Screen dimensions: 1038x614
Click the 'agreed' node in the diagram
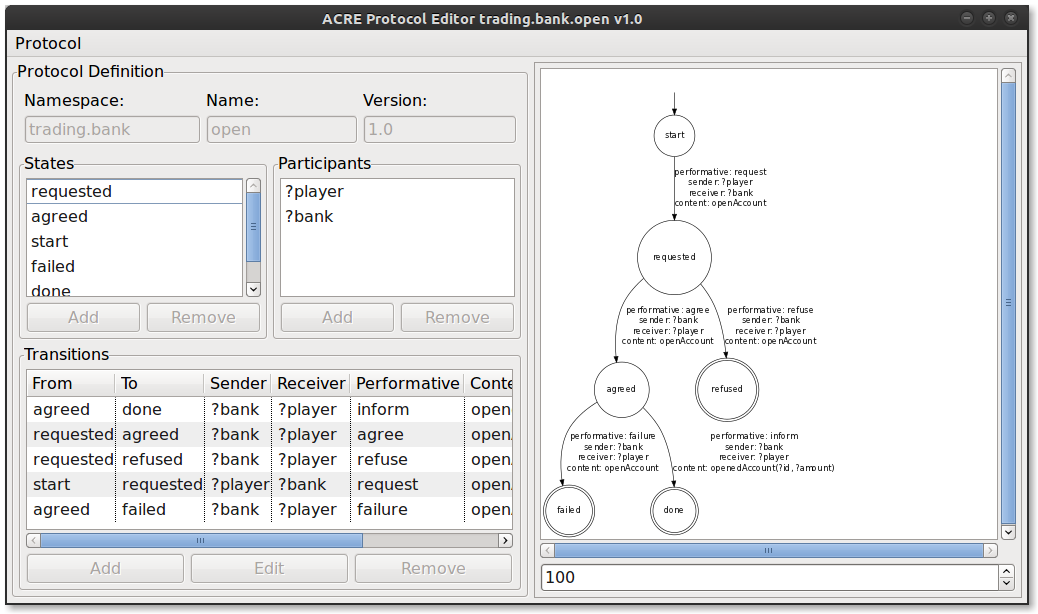point(621,390)
